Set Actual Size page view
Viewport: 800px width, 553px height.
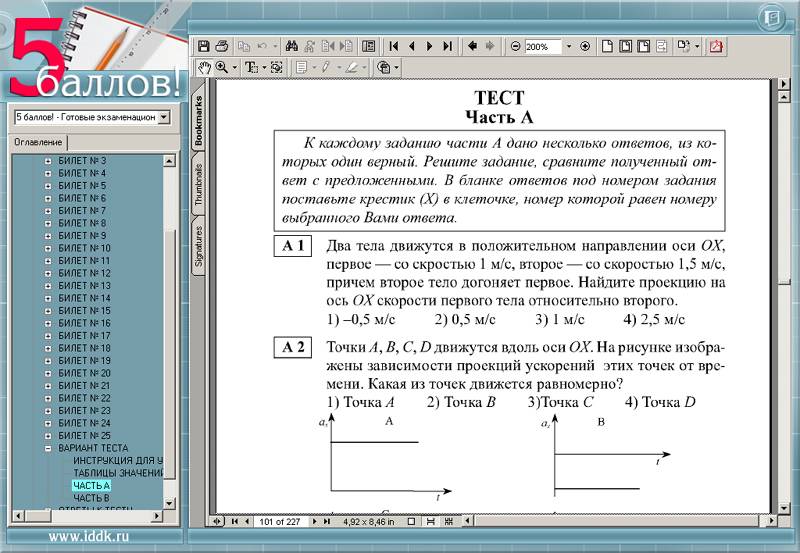coord(607,46)
